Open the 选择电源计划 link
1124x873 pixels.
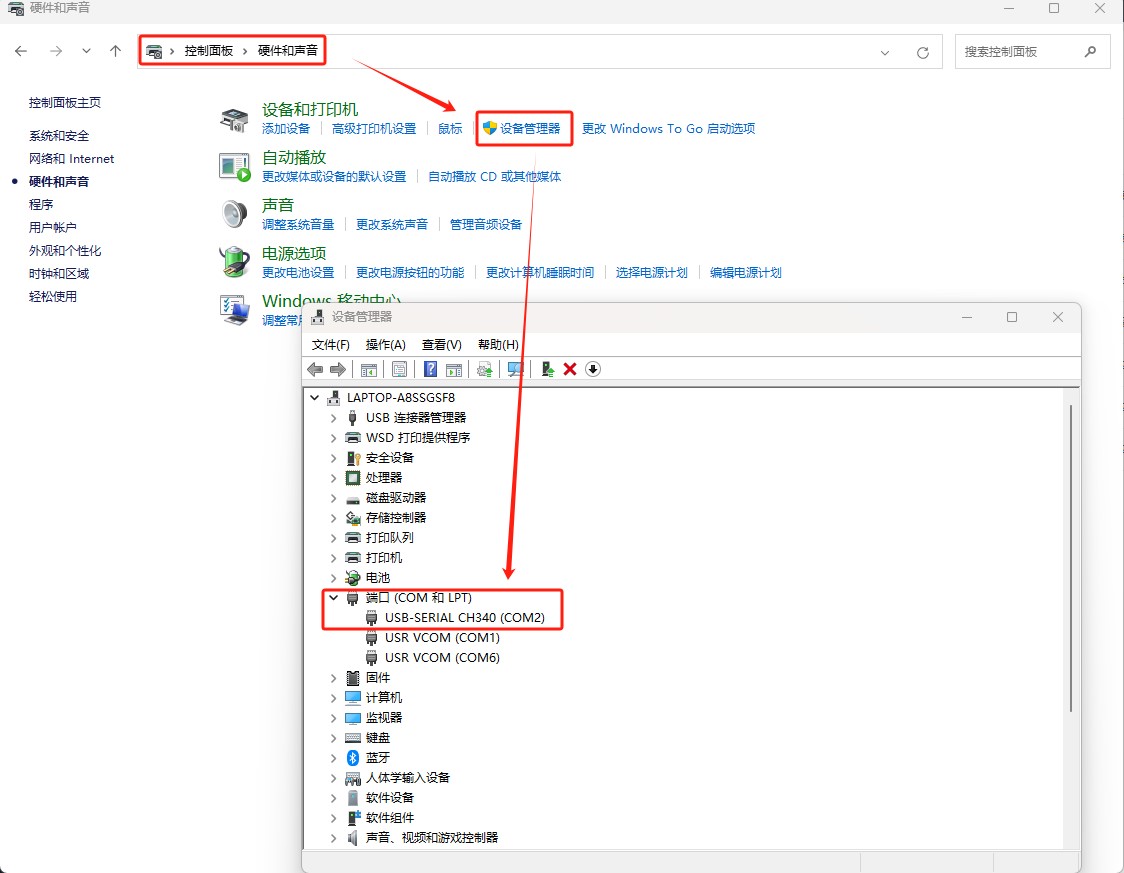pos(652,272)
